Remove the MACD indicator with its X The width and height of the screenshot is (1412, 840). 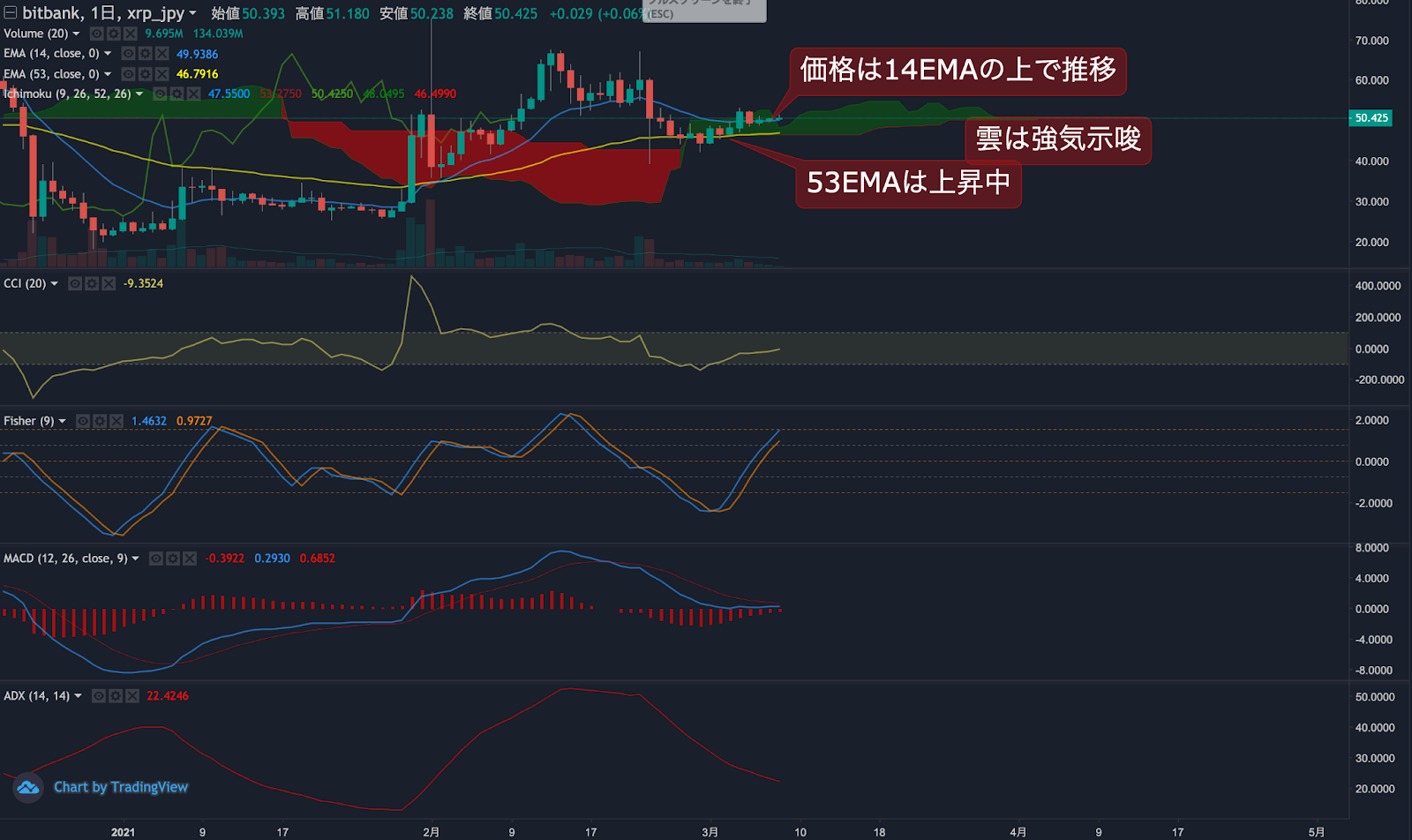pos(190,559)
